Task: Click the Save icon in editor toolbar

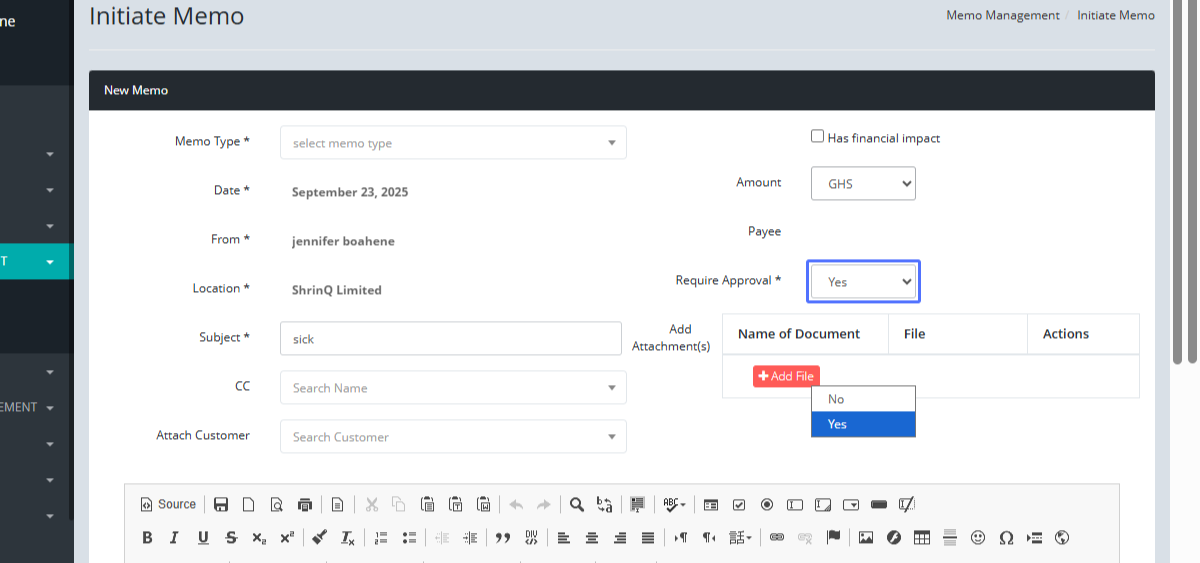Action: (221, 504)
